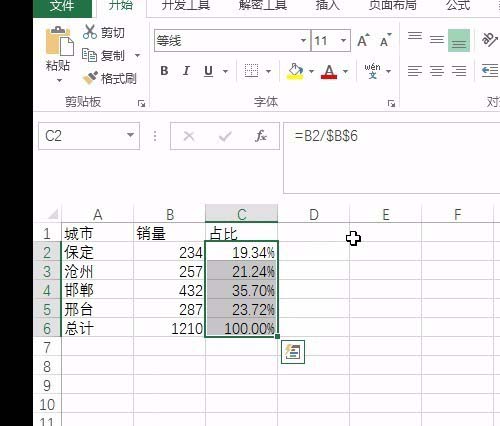Click the 复制 Copy button

click(x=104, y=55)
